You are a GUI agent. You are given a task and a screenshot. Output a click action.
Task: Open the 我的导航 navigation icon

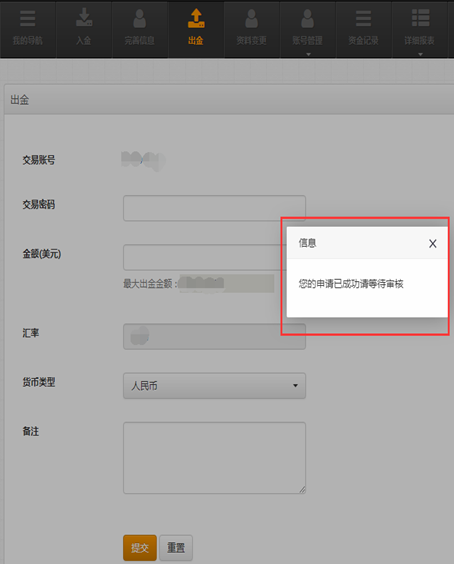point(28,18)
